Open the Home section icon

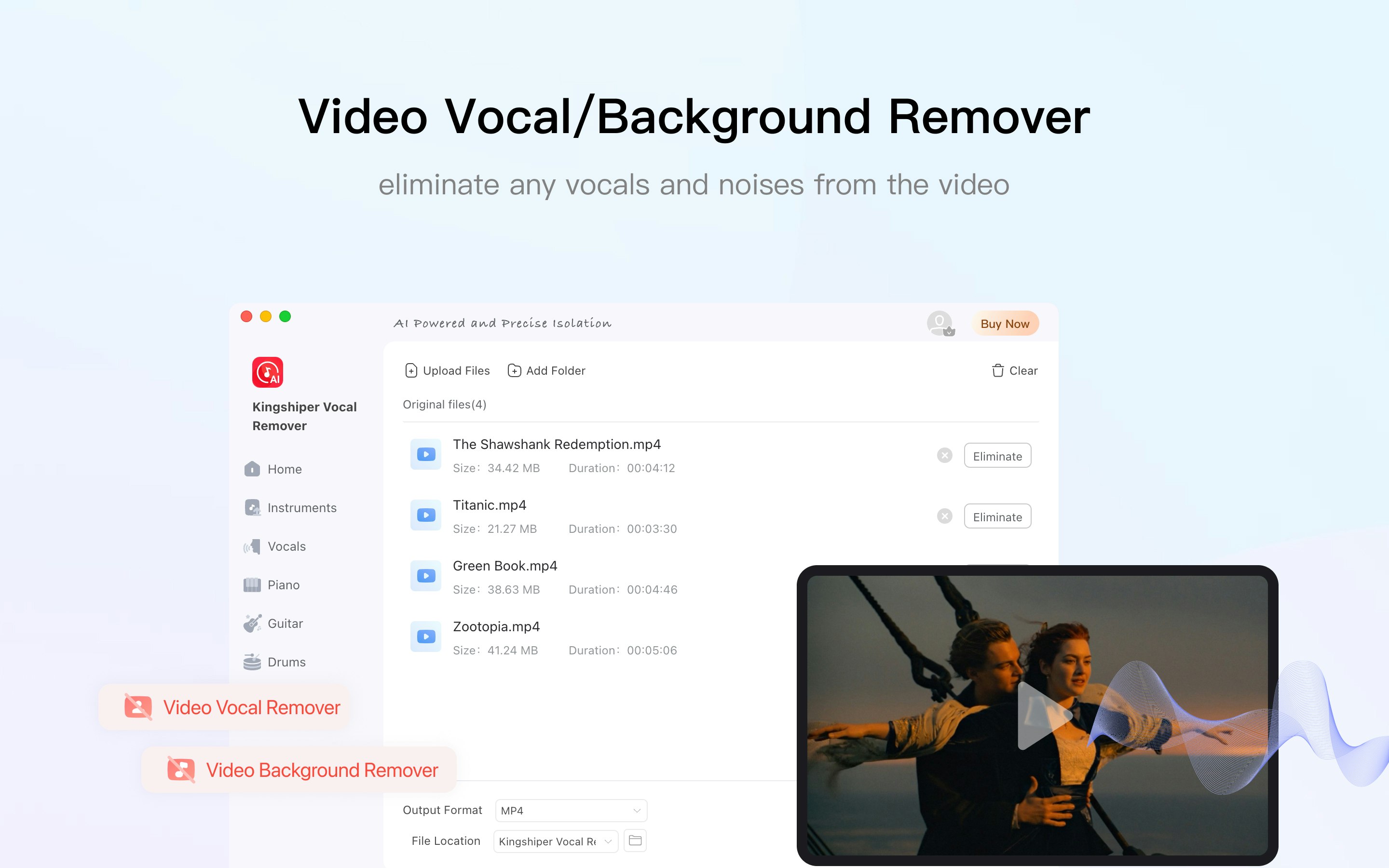(252, 469)
